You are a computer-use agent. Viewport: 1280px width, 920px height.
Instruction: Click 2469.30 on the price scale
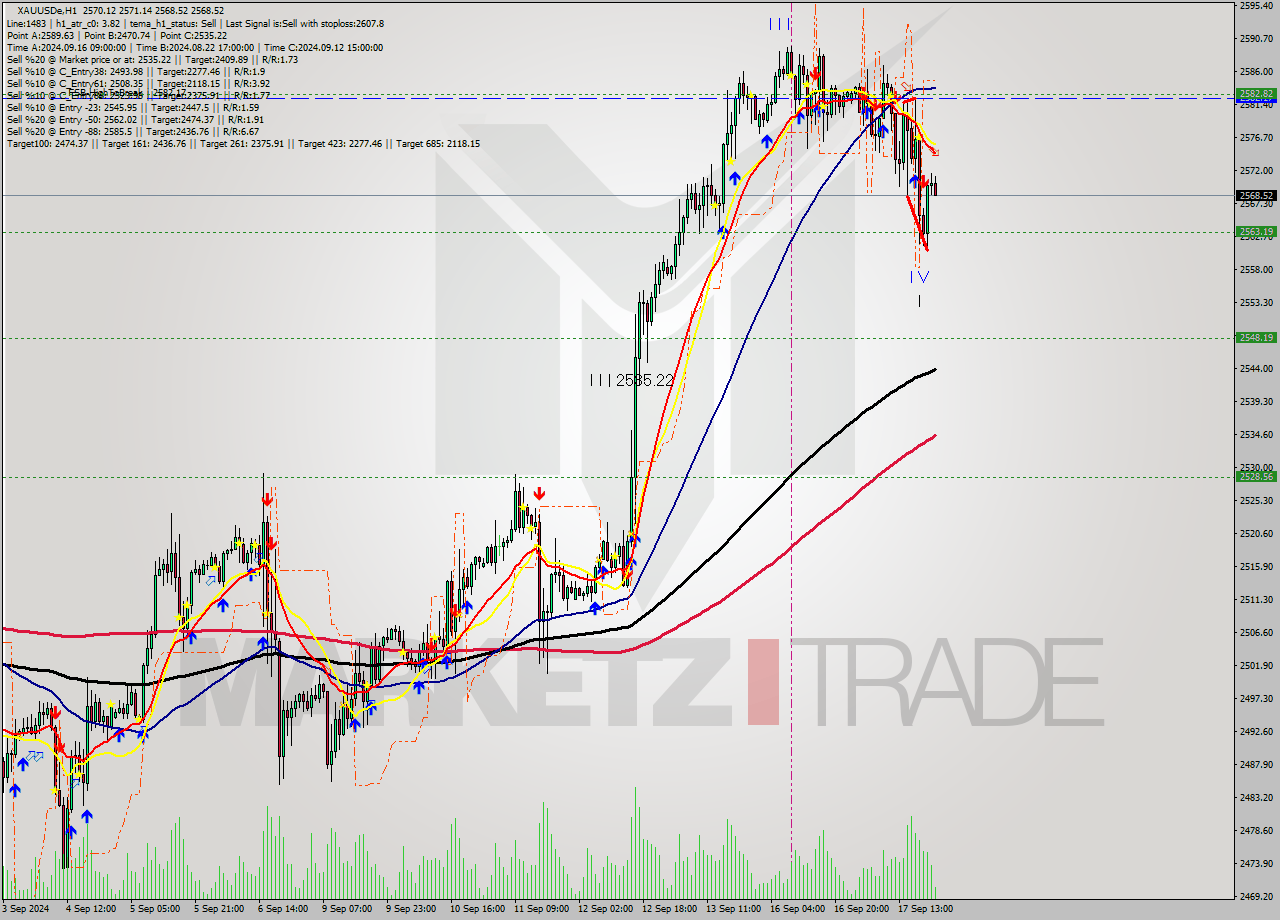tap(1256, 896)
